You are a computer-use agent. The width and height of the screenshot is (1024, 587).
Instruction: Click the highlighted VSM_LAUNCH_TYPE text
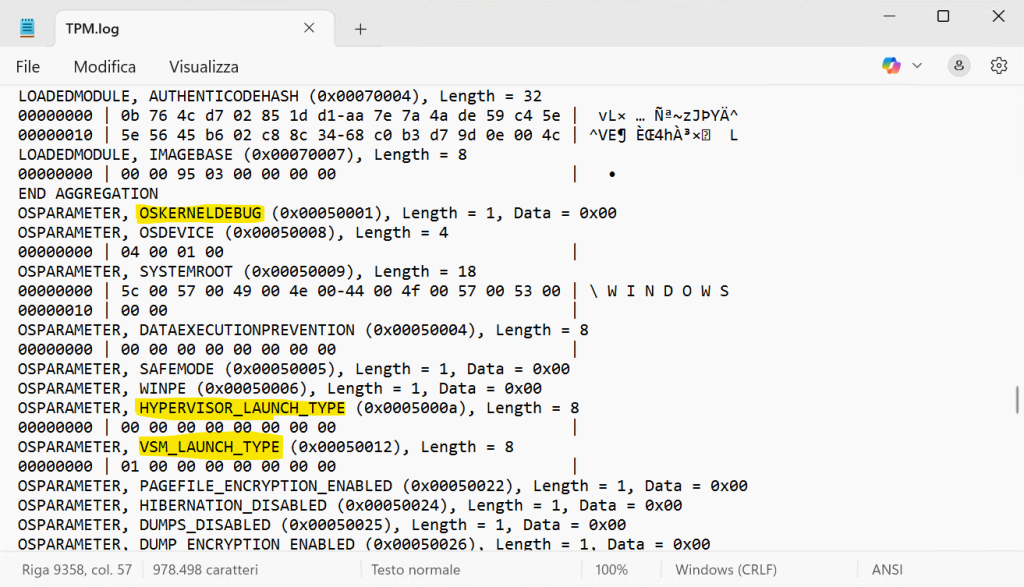(x=209, y=446)
